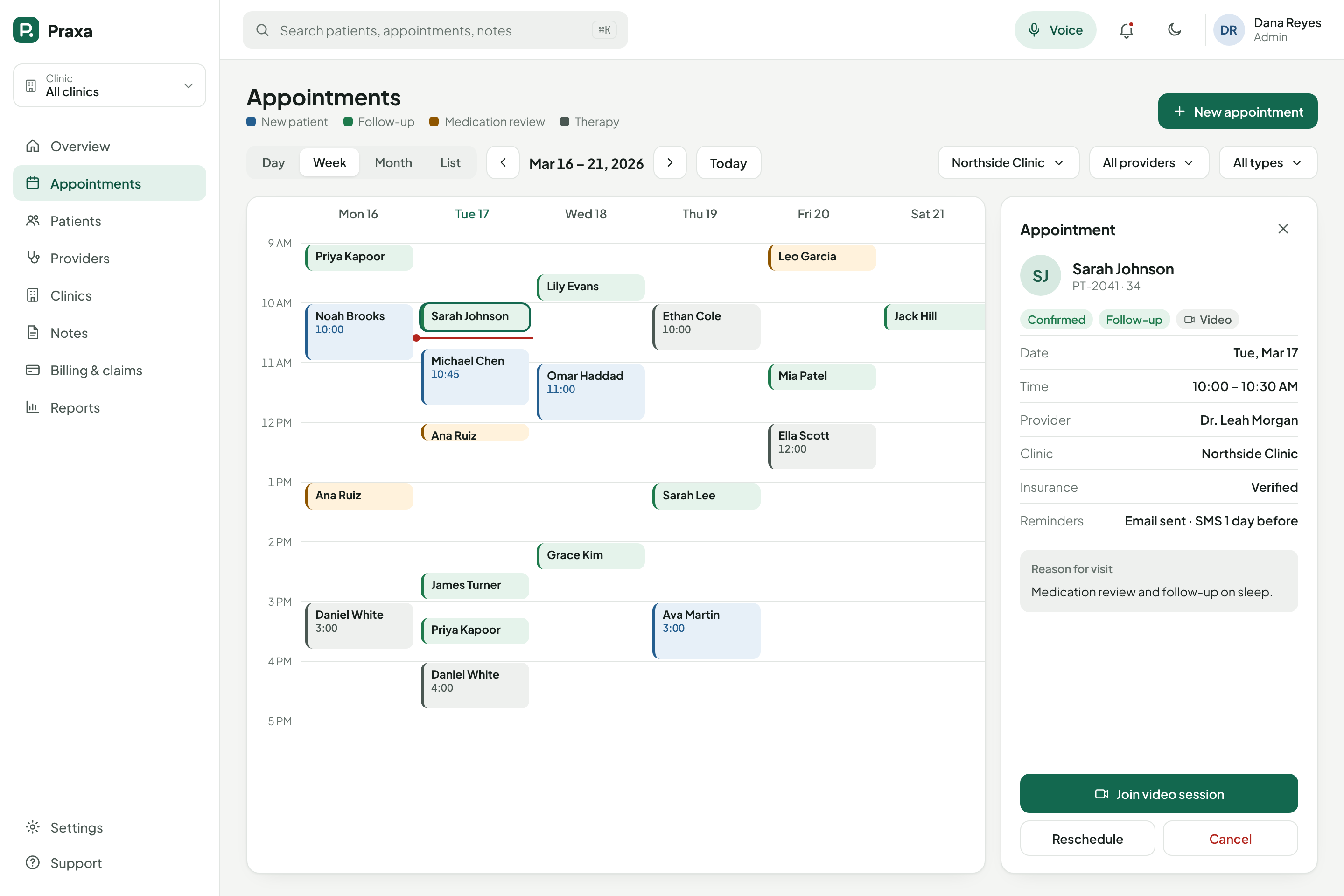The width and height of the screenshot is (1344, 896).
Task: Open Leo Garcia Friday appointment
Action: tap(822, 257)
